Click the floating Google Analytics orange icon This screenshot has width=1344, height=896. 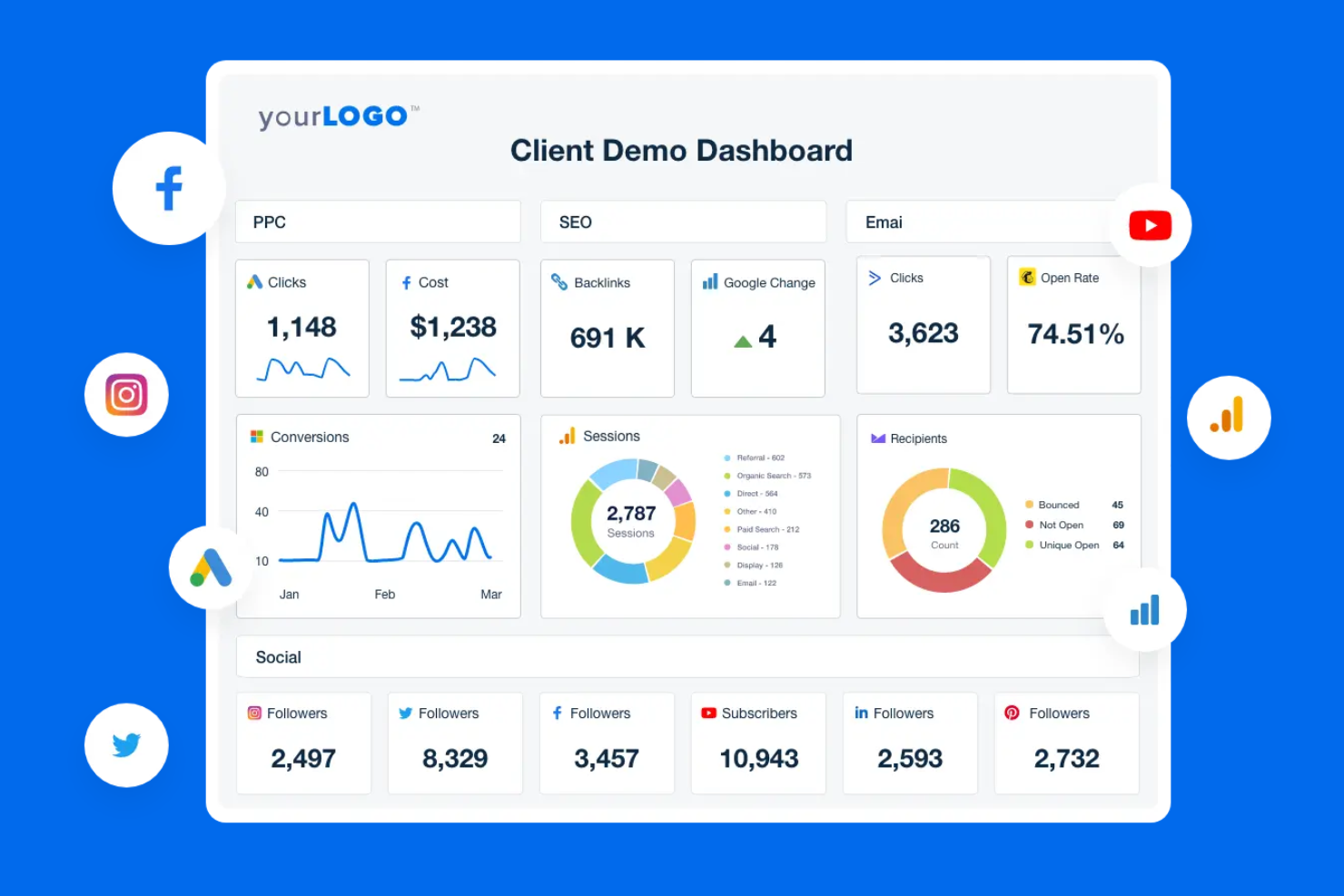tap(1229, 418)
